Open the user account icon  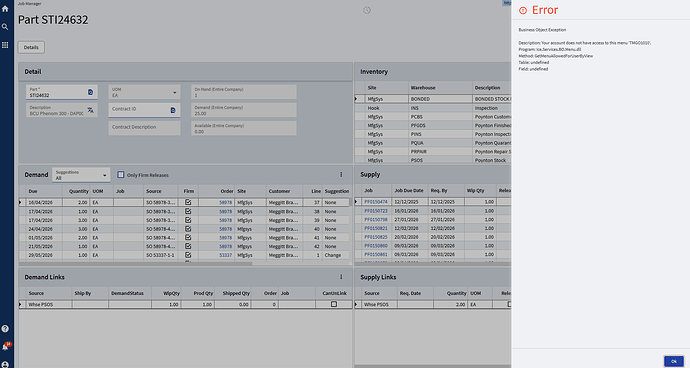(5, 364)
